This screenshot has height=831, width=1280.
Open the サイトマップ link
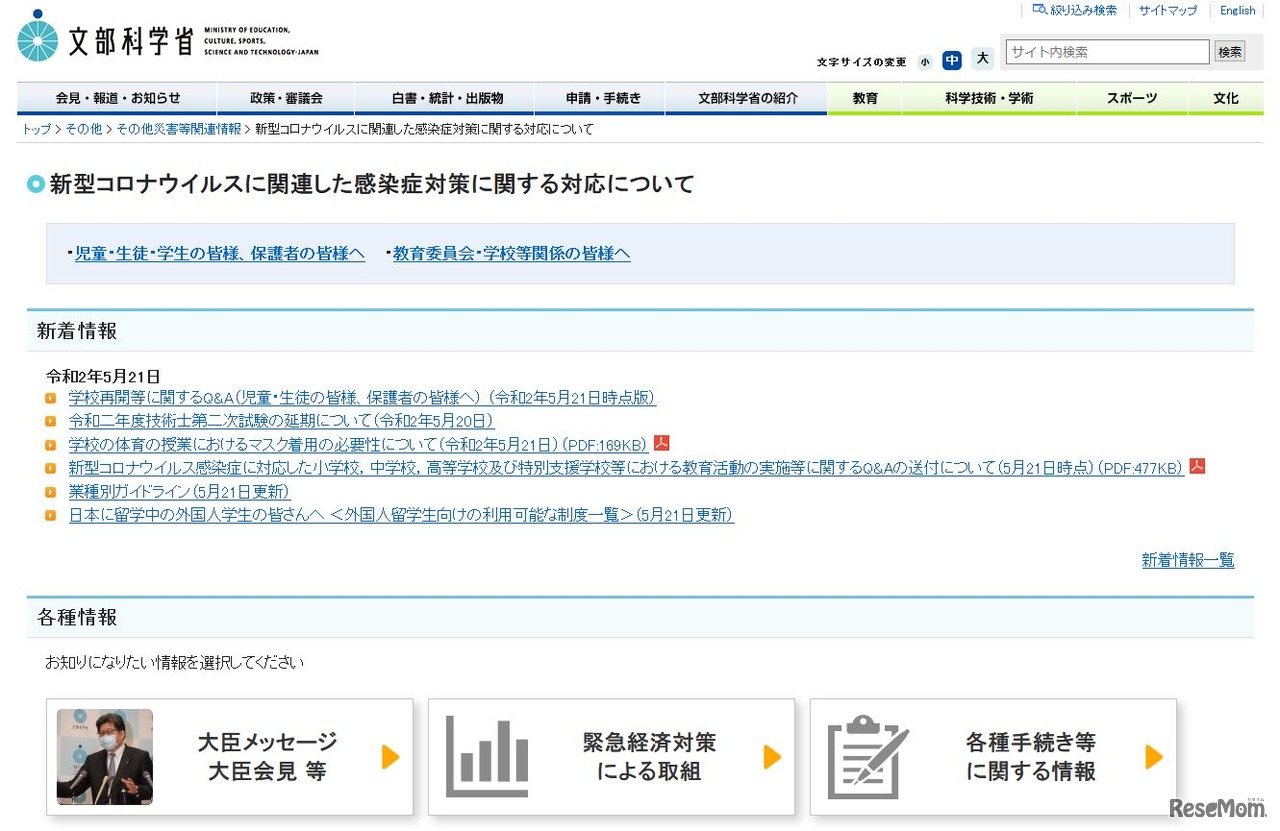tap(1167, 11)
